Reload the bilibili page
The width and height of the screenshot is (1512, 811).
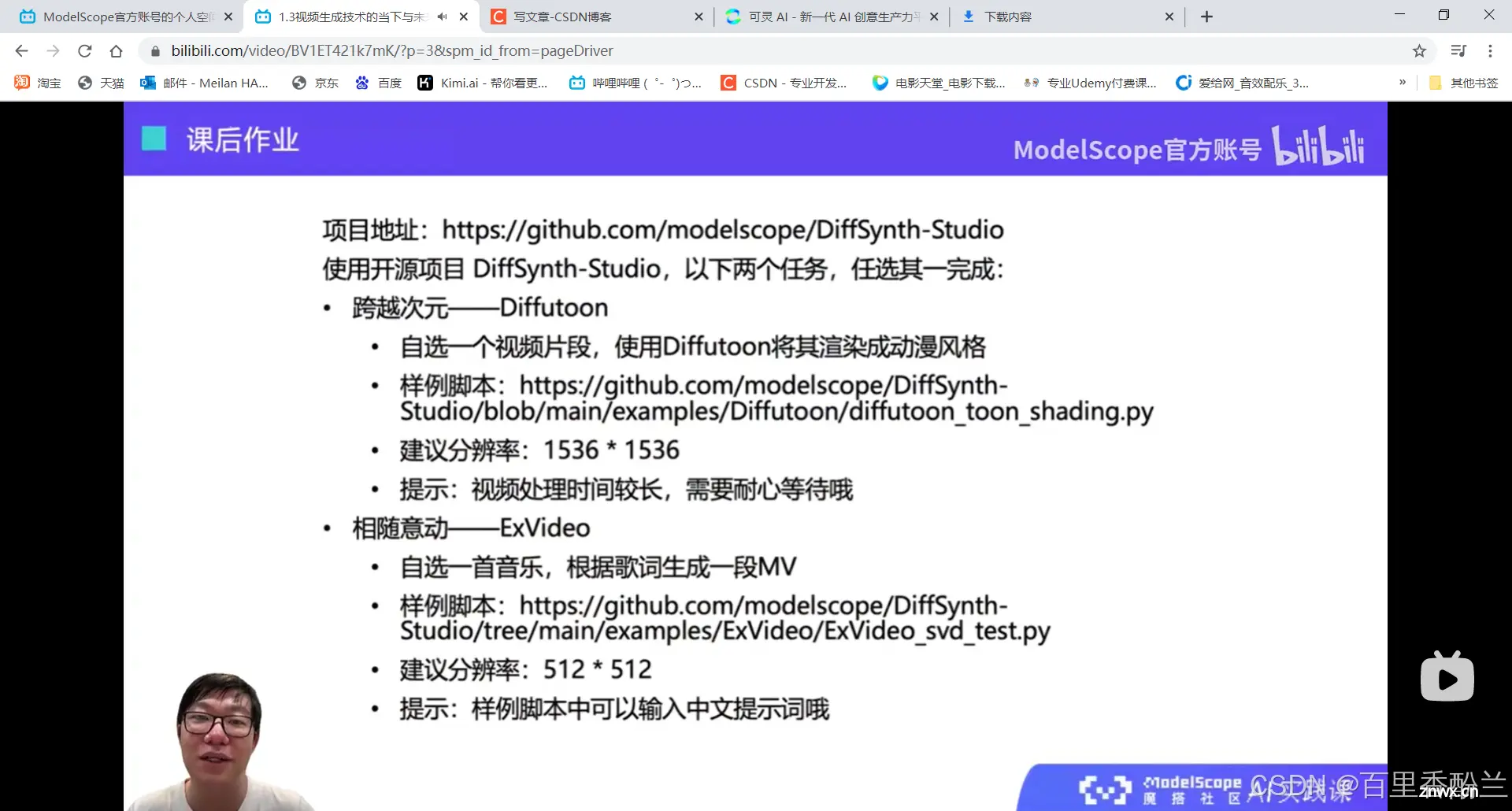(85, 51)
